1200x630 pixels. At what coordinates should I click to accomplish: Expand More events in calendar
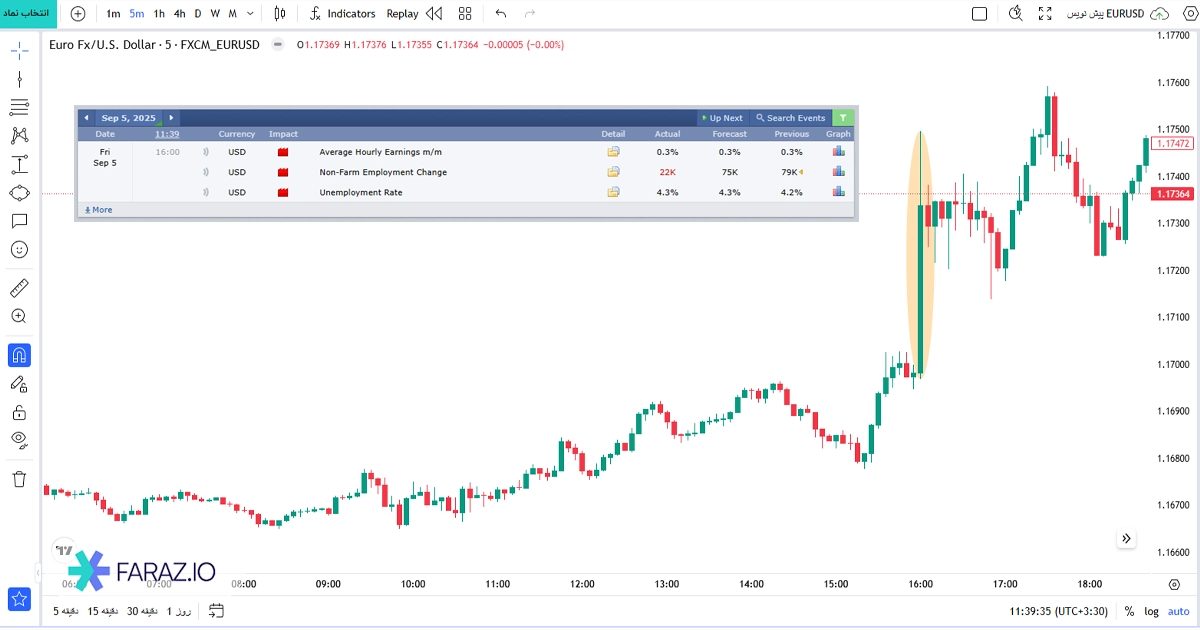click(98, 210)
